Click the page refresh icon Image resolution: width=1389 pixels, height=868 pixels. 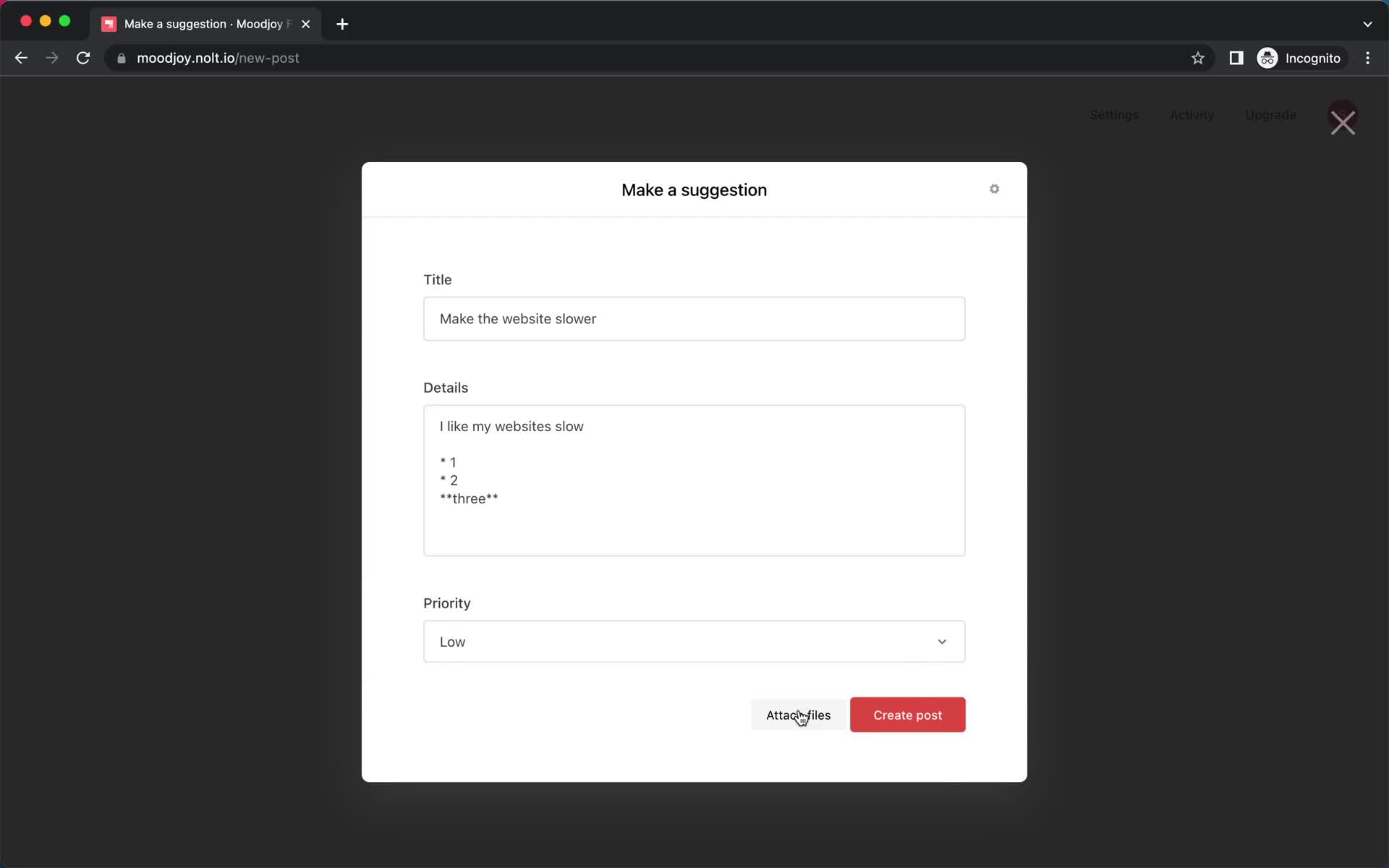click(85, 58)
